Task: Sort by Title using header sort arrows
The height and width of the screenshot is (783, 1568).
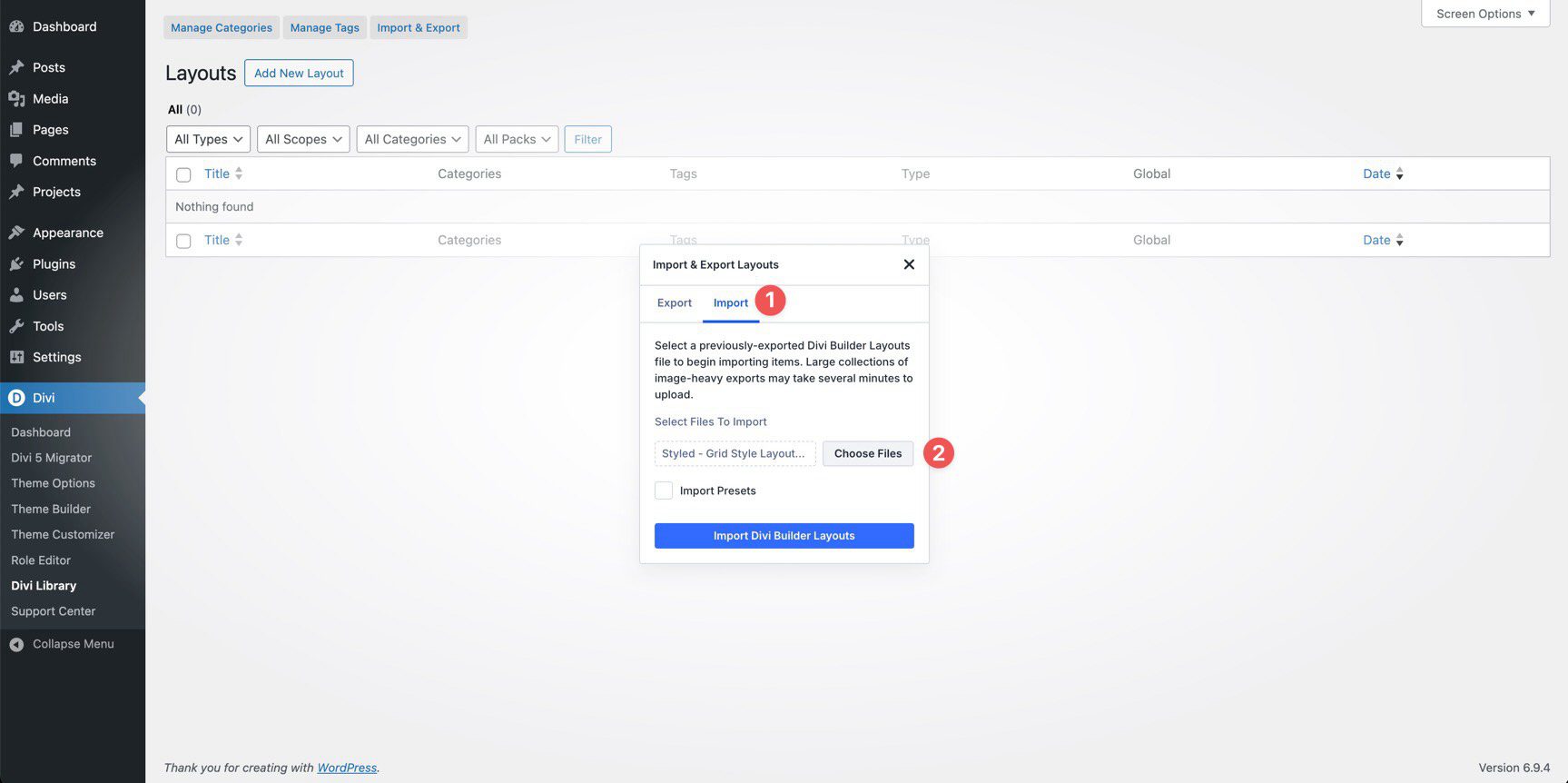Action: pos(239,173)
